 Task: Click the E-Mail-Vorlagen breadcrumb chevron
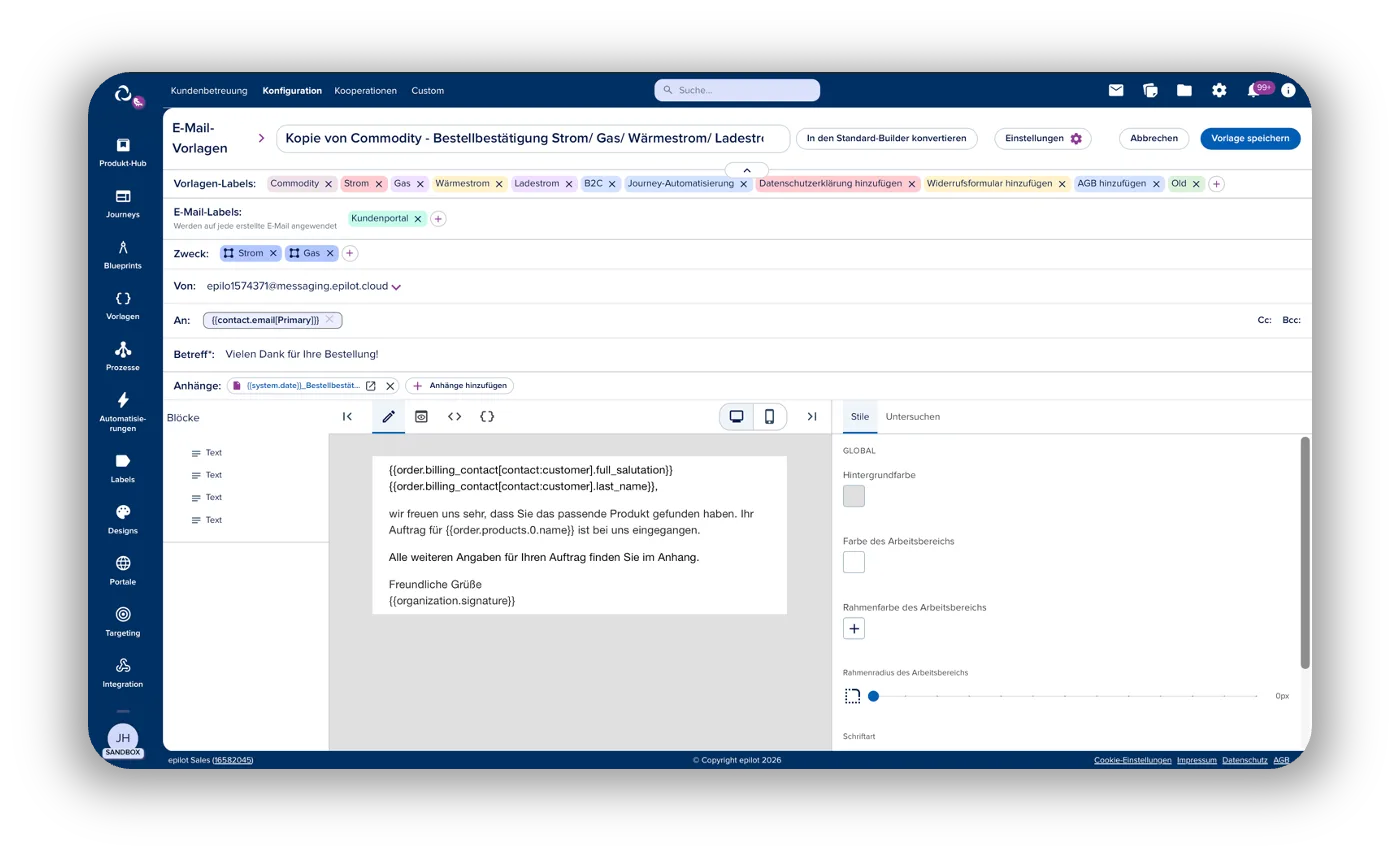[262, 138]
